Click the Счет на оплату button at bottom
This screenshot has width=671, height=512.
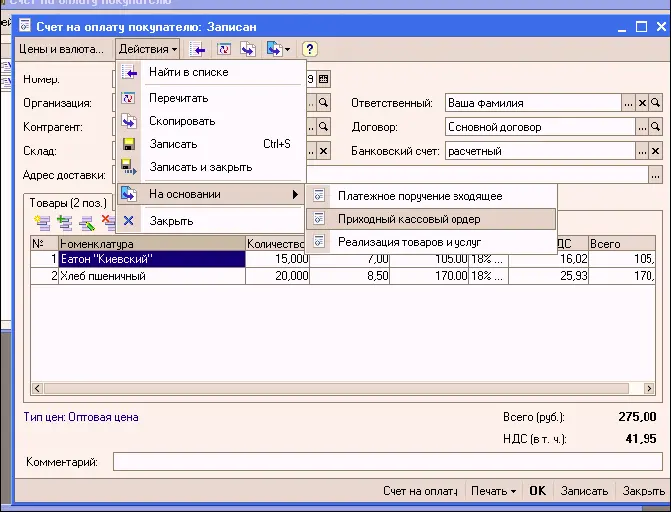(420, 491)
